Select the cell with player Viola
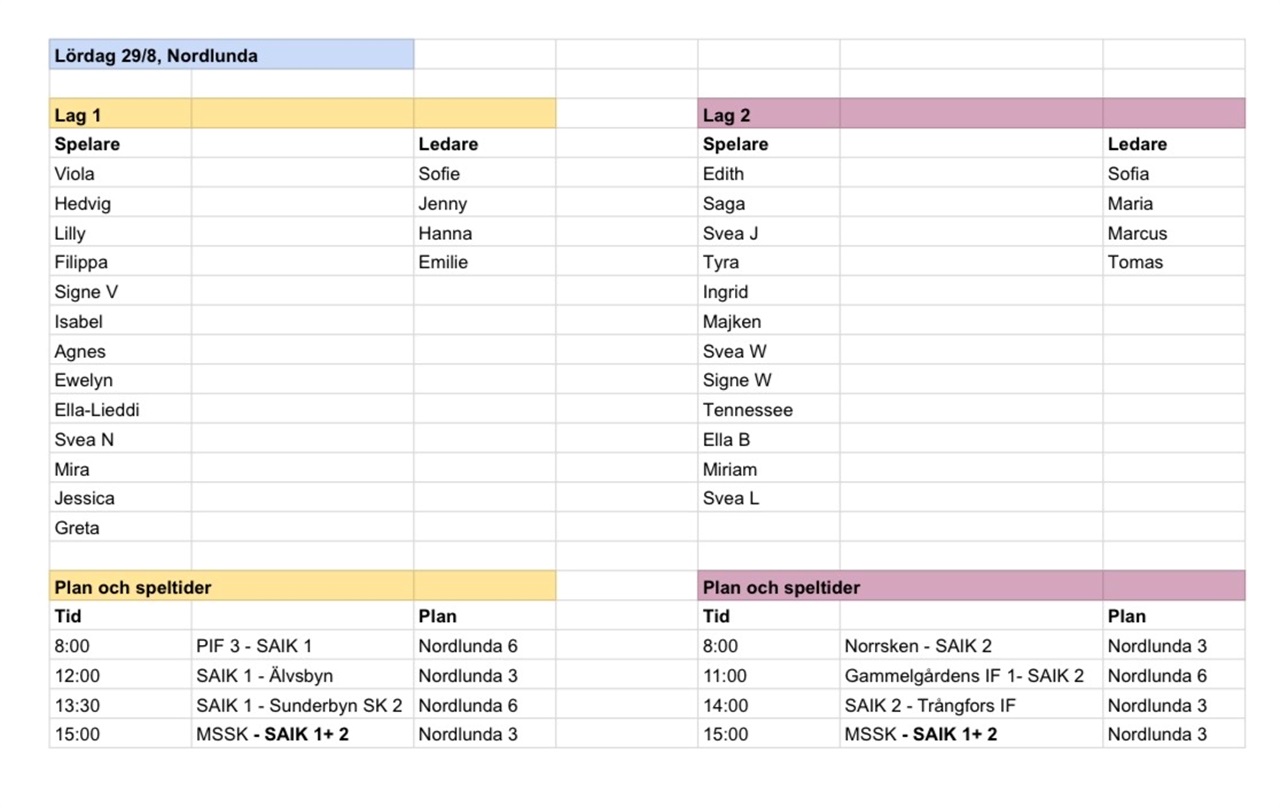Viewport: 1280px width, 808px height. [x=120, y=173]
